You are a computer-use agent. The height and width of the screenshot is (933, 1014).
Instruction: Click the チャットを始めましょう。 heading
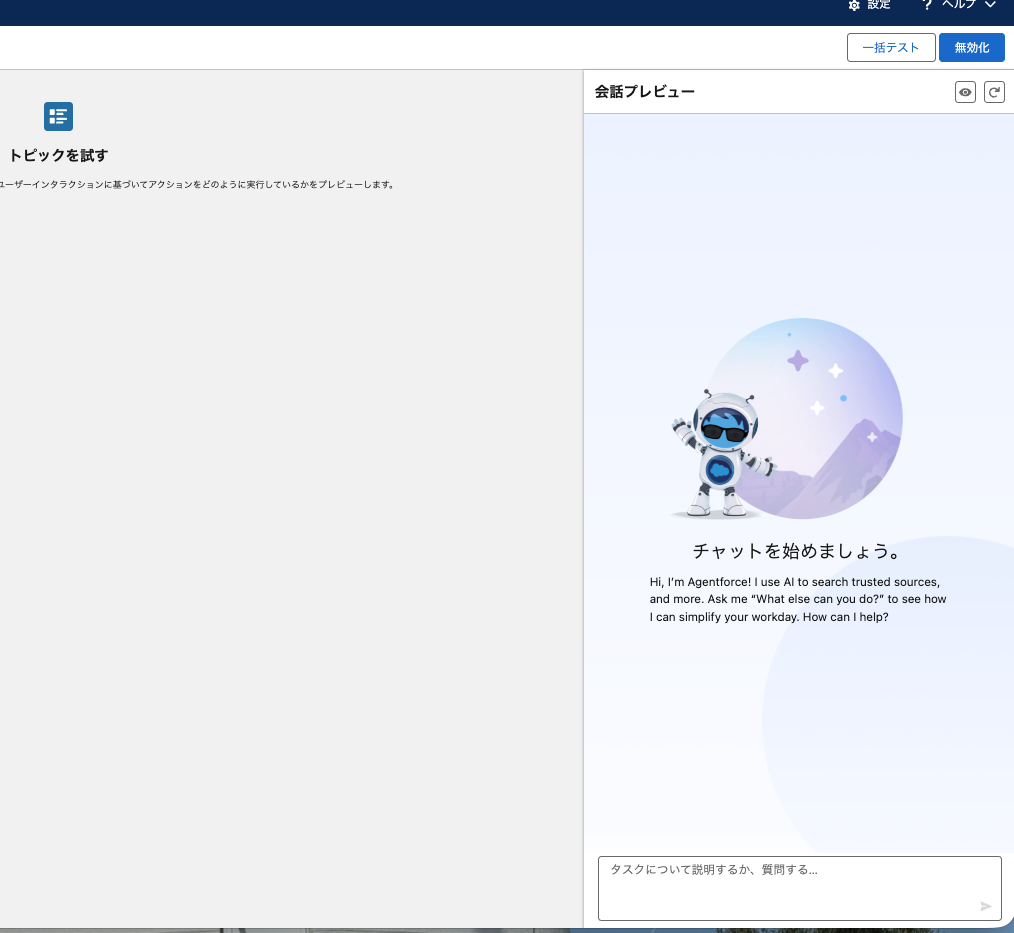coord(797,551)
